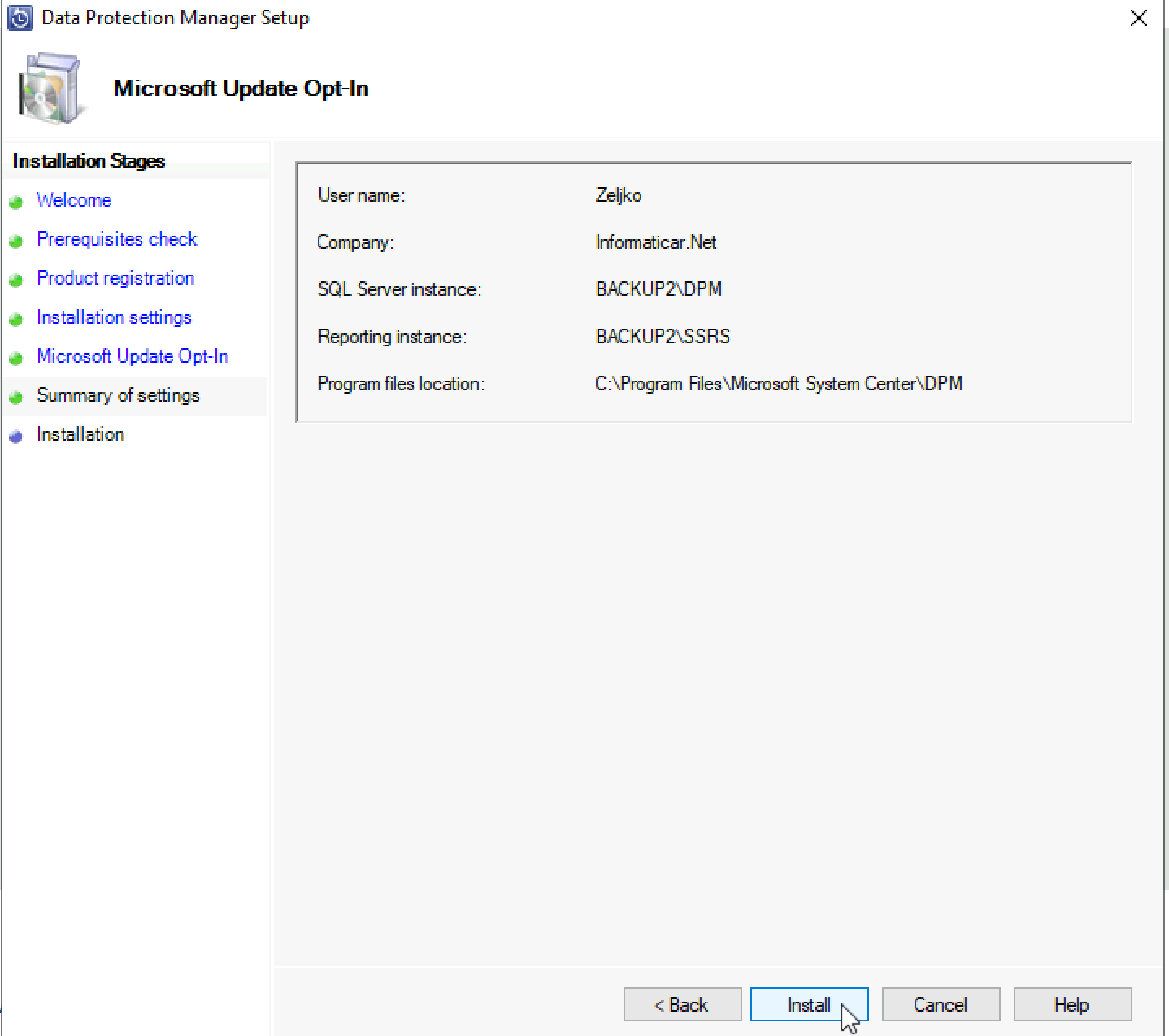Click the 'SQL Server instance:' label
1169x1036 pixels.
[399, 289]
